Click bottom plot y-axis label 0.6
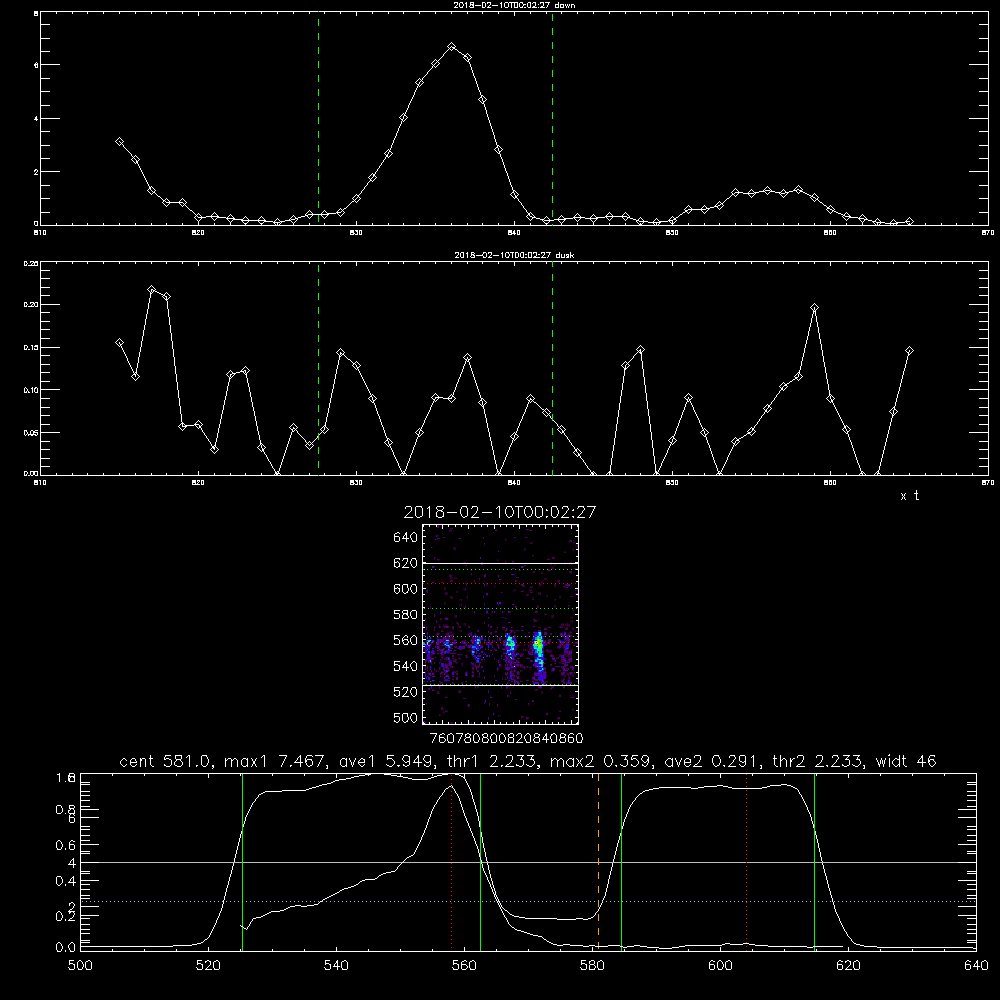This screenshot has height=1000, width=1000. [x=66, y=845]
